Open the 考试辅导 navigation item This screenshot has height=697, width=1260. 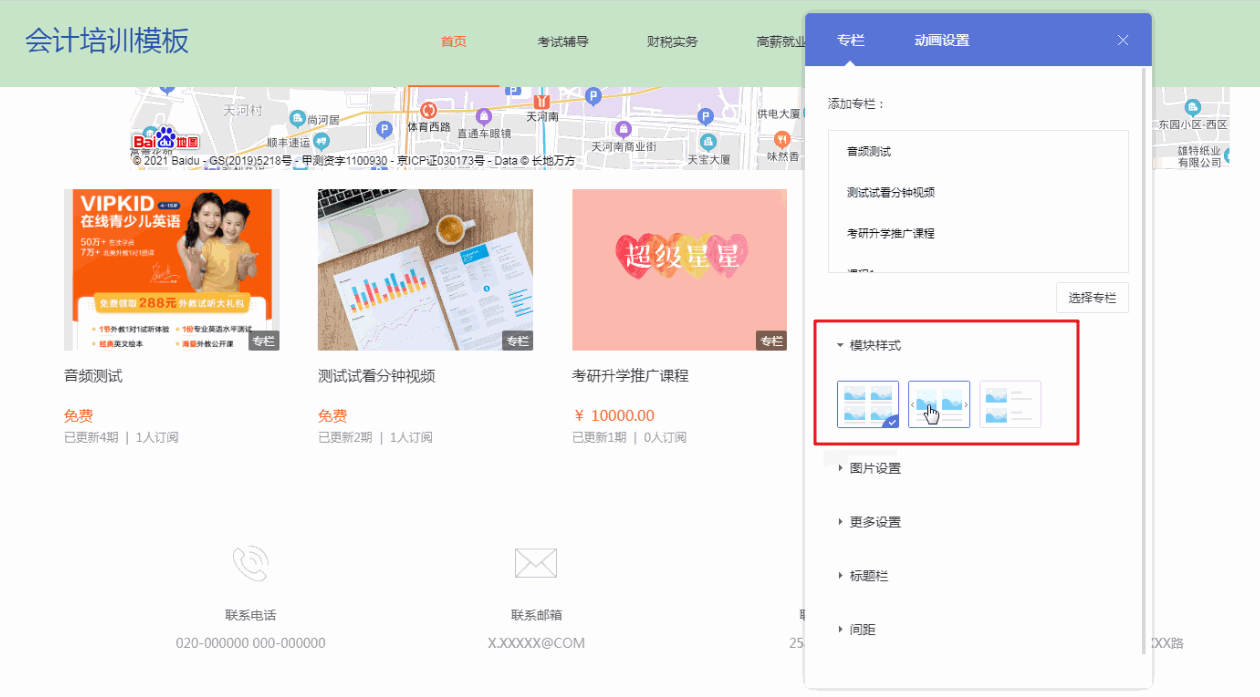563,42
